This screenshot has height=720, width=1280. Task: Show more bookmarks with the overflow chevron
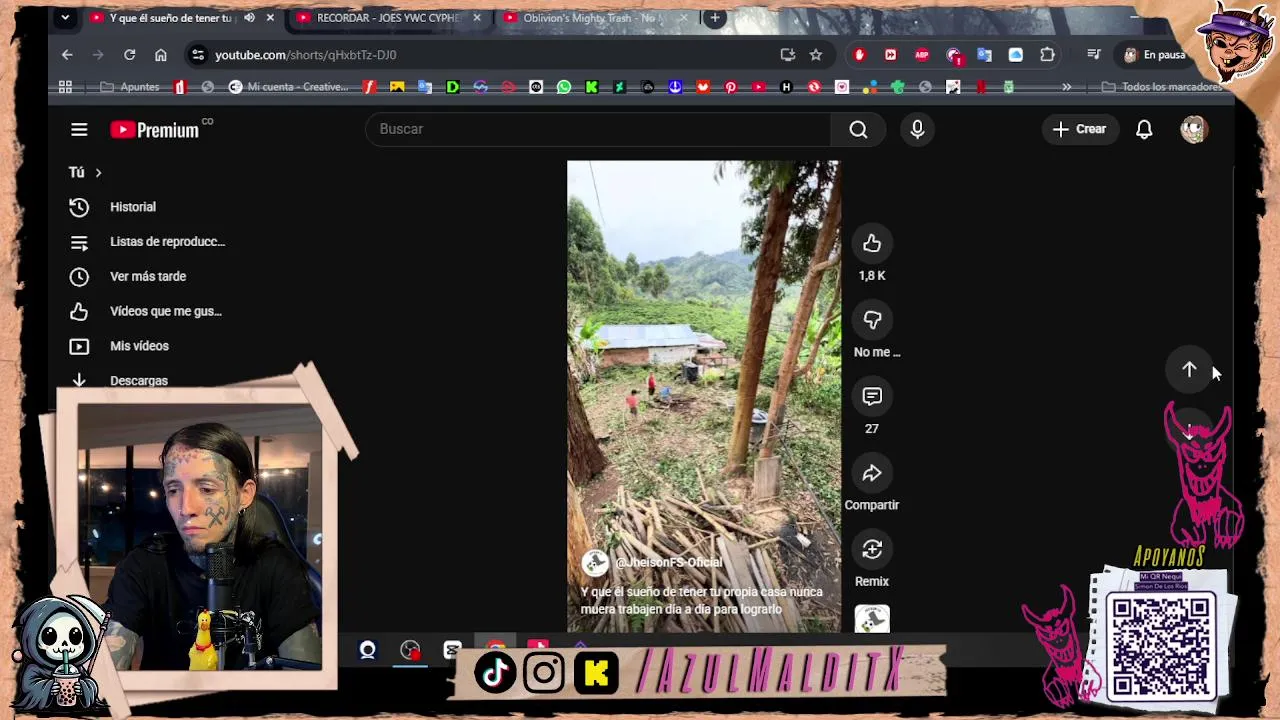pos(1066,87)
